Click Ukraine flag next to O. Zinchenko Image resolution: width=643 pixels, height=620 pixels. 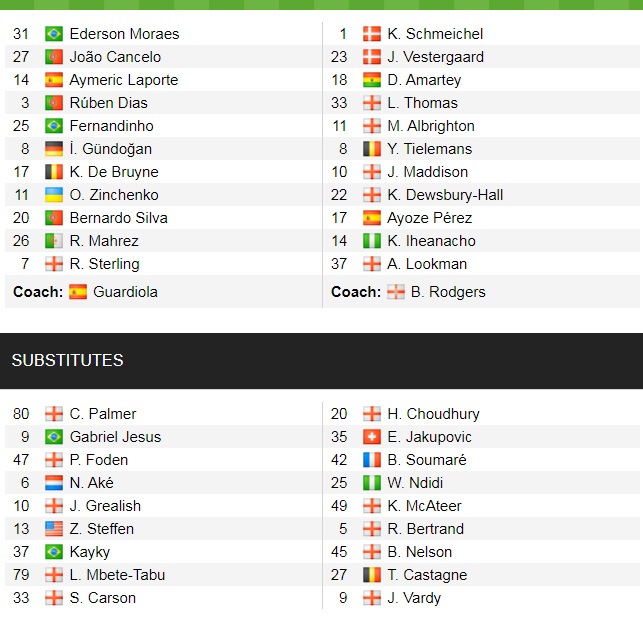[54, 195]
